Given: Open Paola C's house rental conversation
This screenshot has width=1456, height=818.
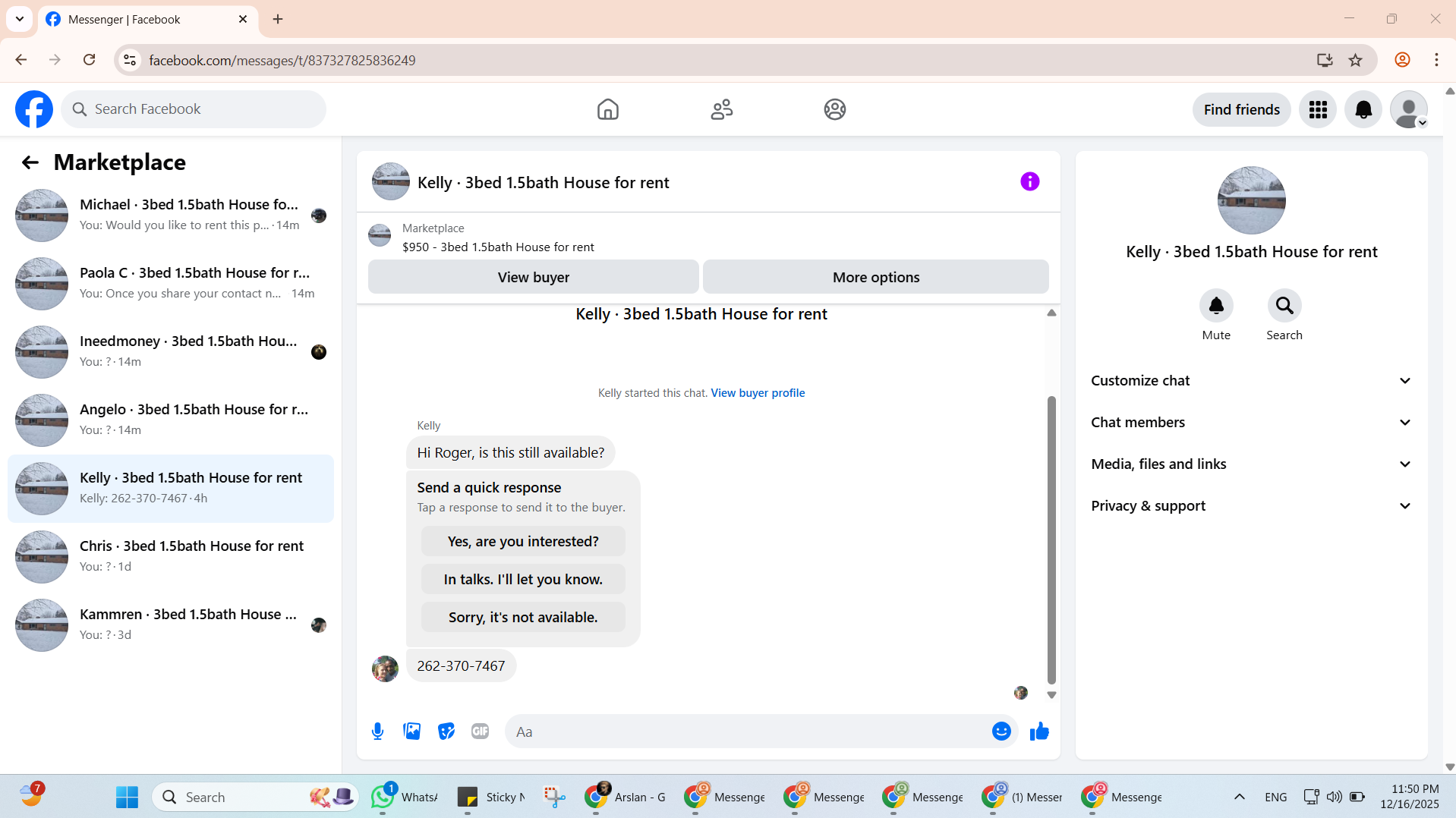Looking at the screenshot, I should click(171, 284).
